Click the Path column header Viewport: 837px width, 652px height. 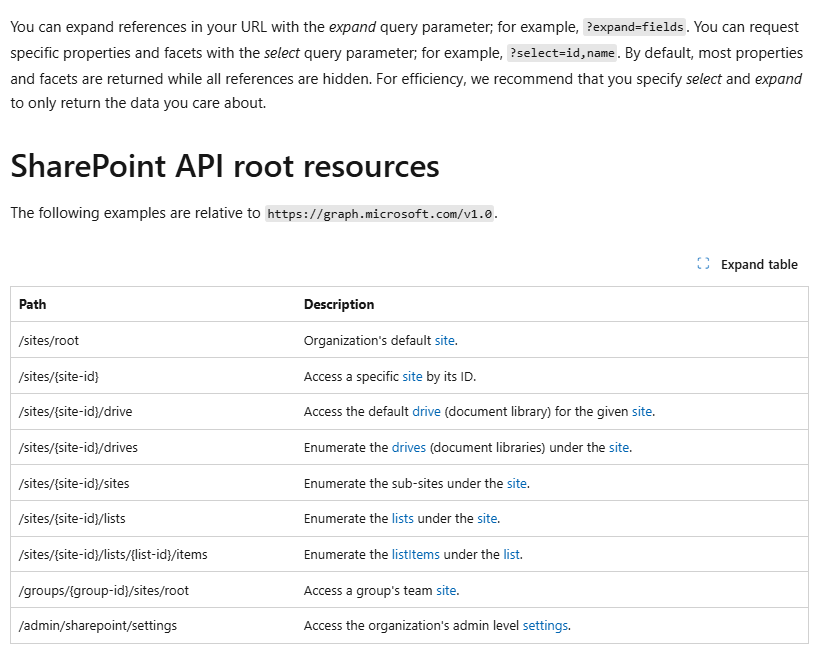tap(33, 304)
